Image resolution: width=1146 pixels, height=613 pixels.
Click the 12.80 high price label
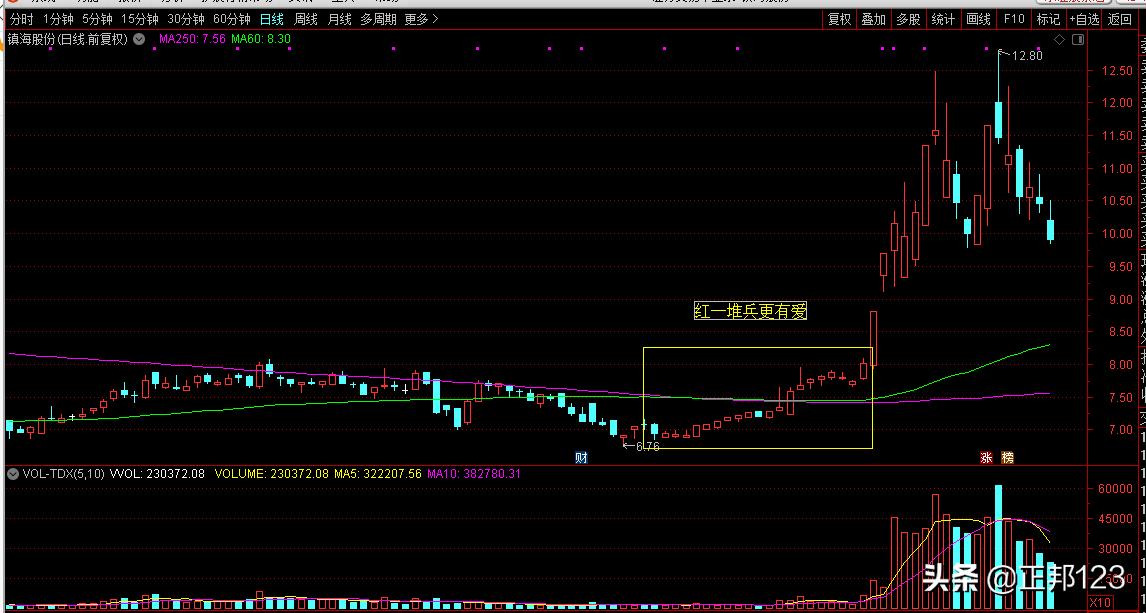1027,56
